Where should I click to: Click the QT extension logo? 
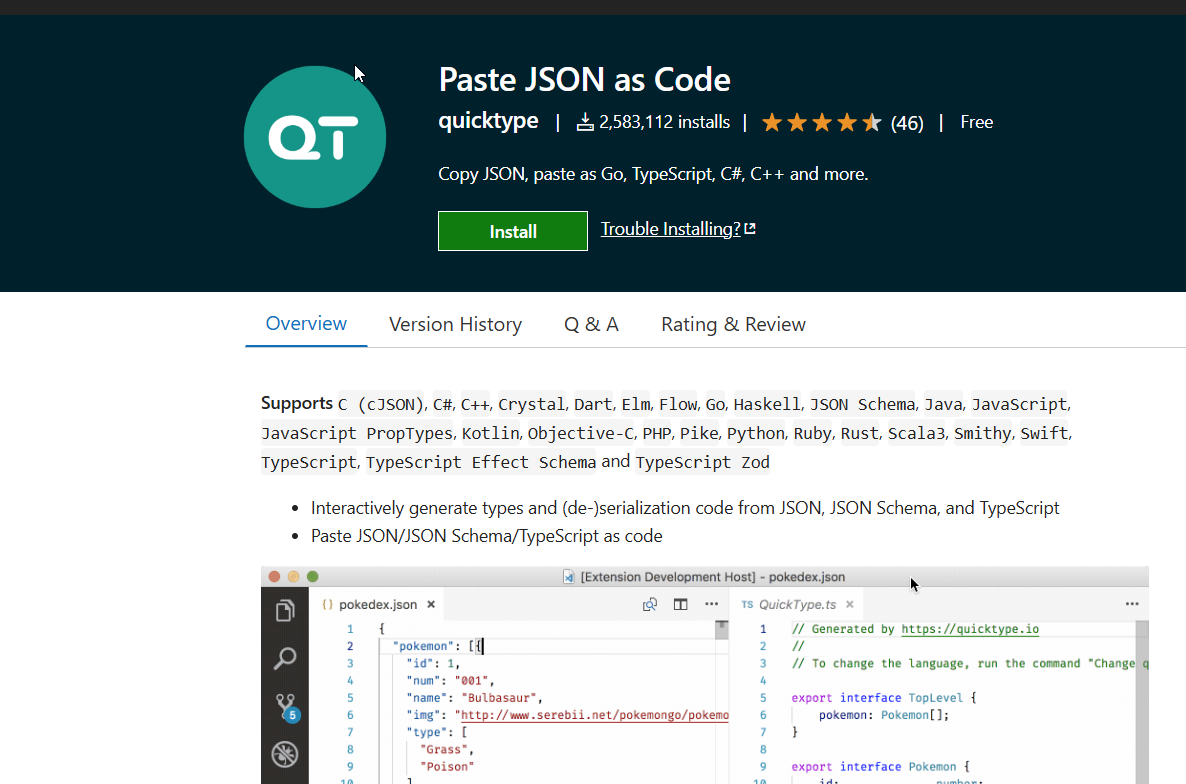(x=315, y=137)
